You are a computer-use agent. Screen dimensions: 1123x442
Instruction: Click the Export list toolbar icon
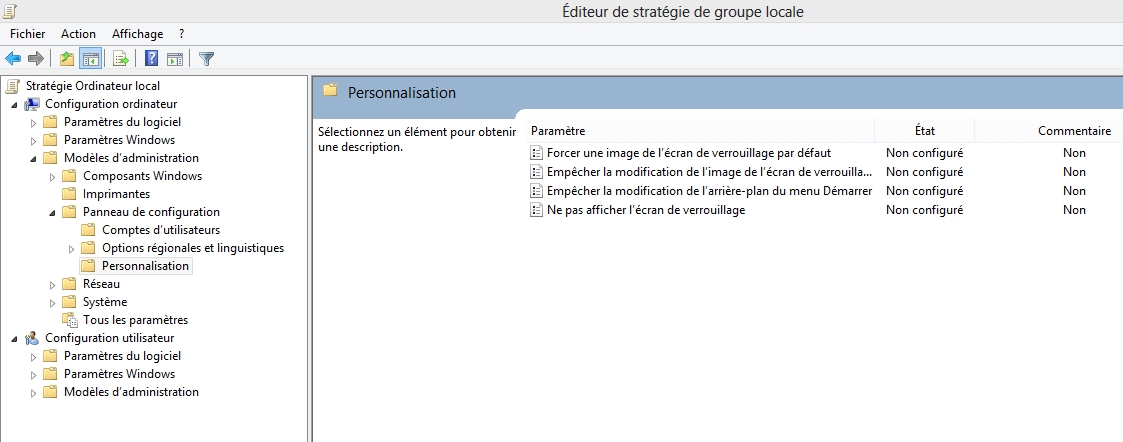point(121,59)
